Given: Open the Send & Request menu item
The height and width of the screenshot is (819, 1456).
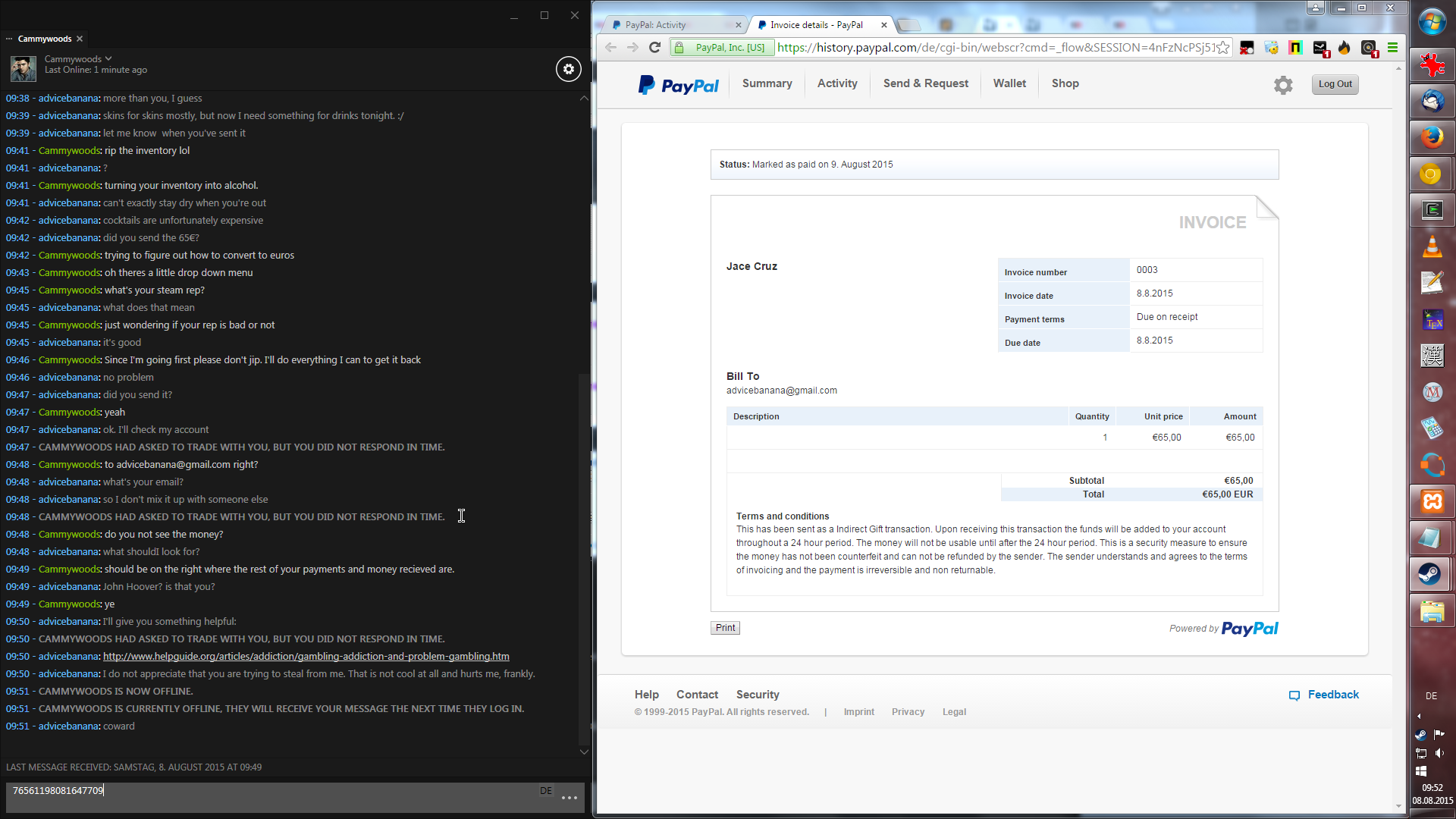Looking at the screenshot, I should pyautogui.click(x=925, y=83).
